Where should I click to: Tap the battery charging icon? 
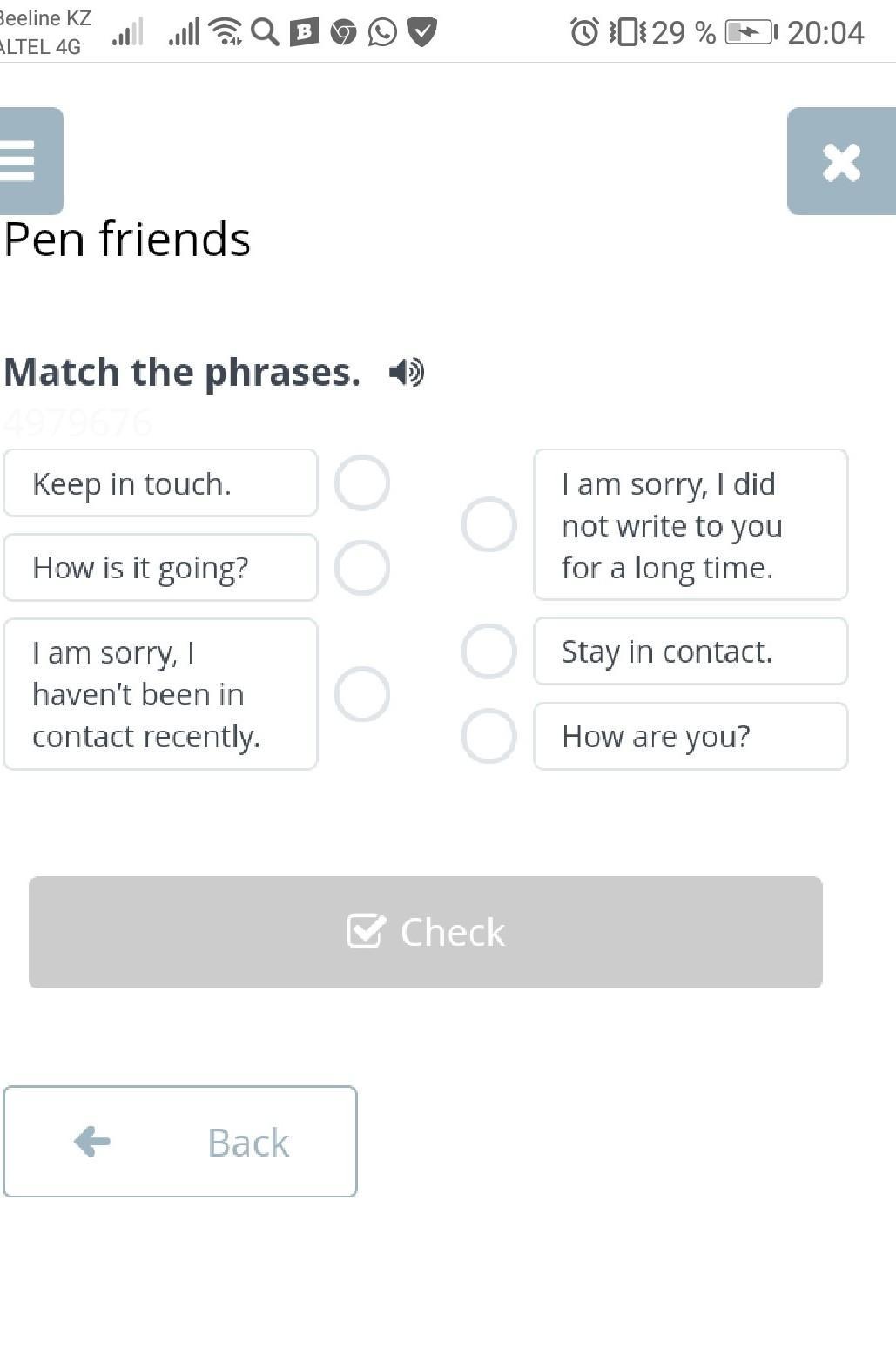coord(750,33)
